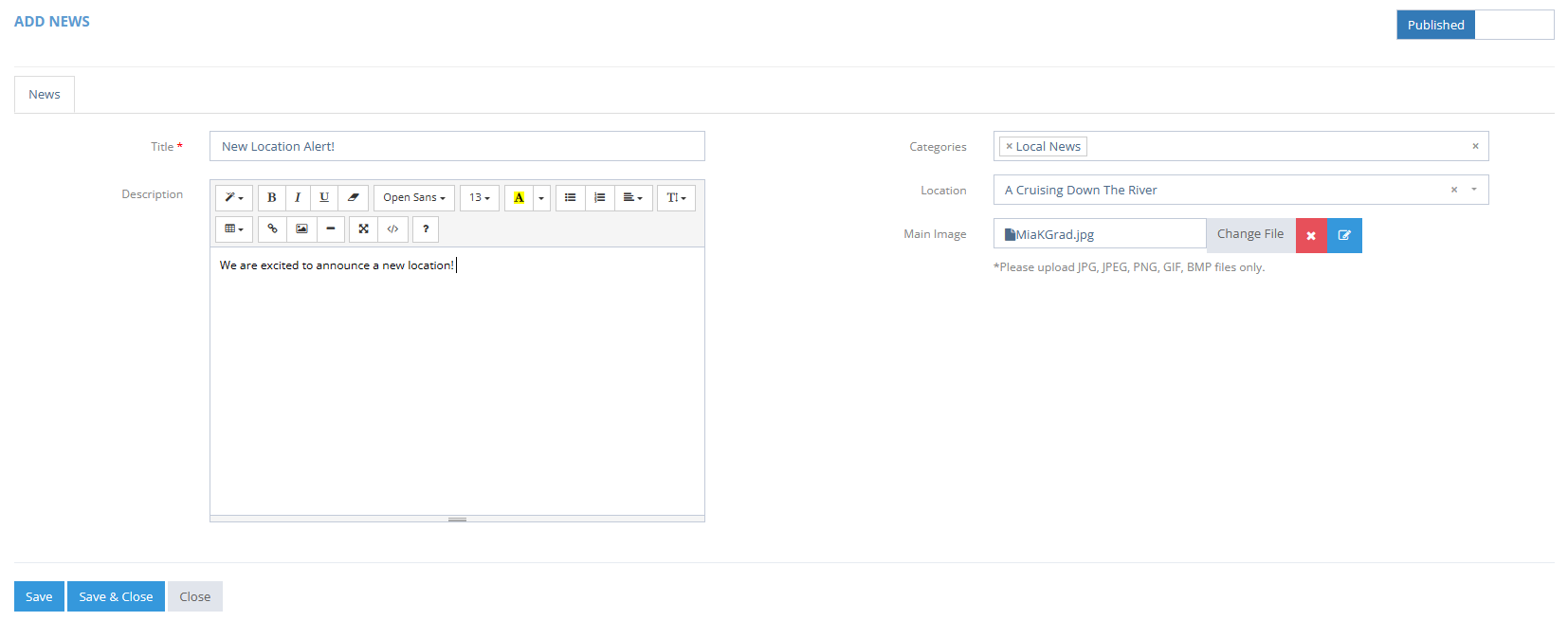Click the MiaKGrad.jpg file name field
The height and width of the screenshot is (621, 1568).
pyautogui.click(x=1100, y=234)
